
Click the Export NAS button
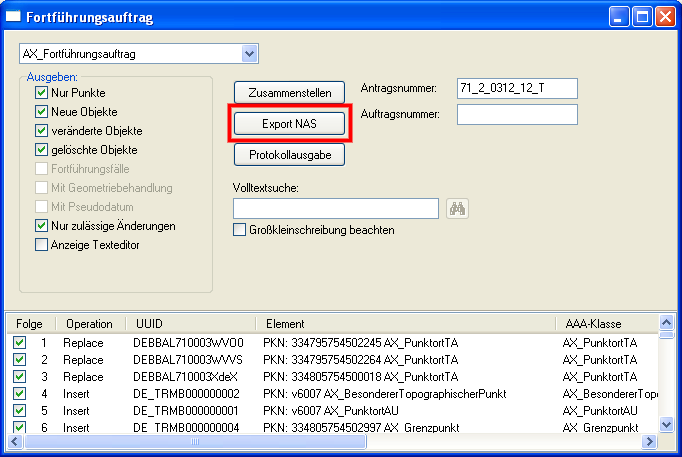[x=289, y=123]
